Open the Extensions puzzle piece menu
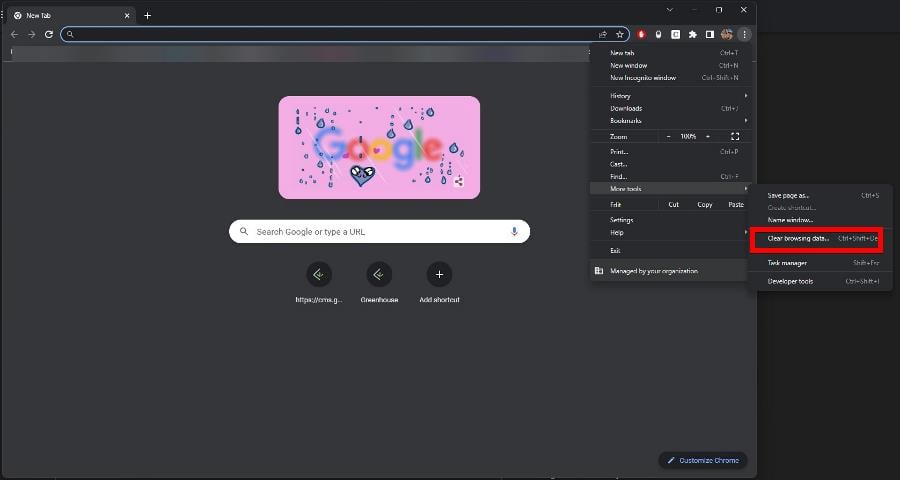This screenshot has height=480, width=900. click(693, 34)
